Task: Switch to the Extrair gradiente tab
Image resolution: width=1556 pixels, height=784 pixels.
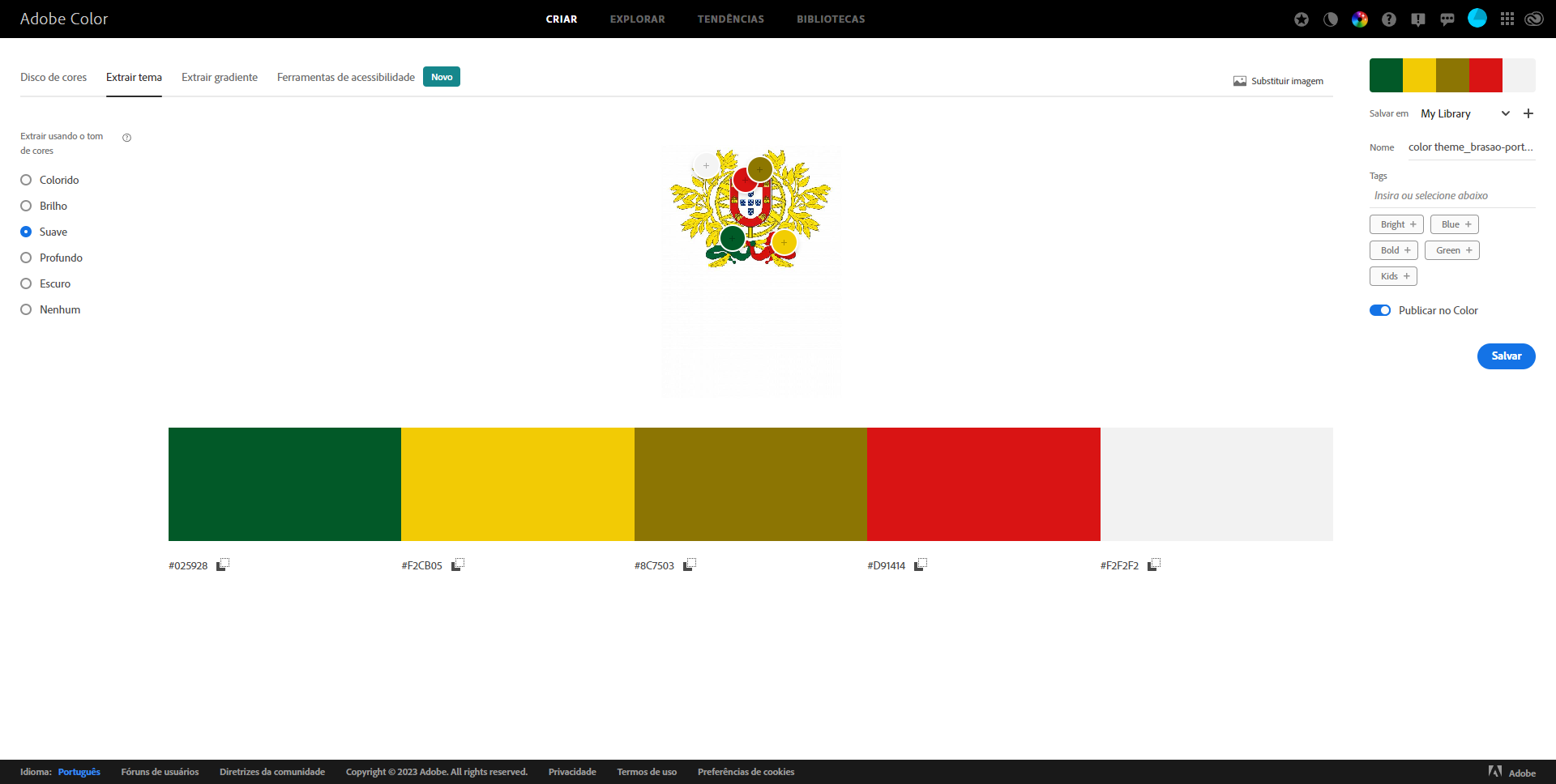Action: click(220, 78)
